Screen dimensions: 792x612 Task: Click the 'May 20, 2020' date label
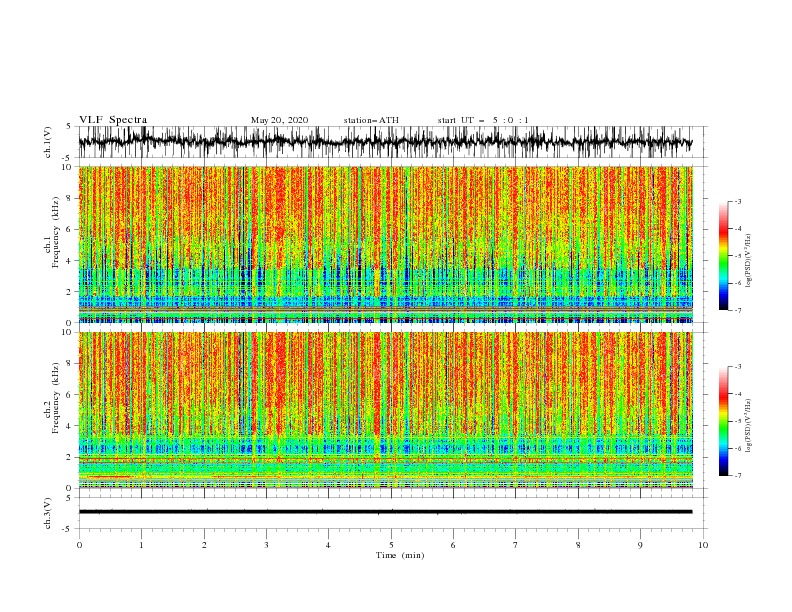click(279, 120)
